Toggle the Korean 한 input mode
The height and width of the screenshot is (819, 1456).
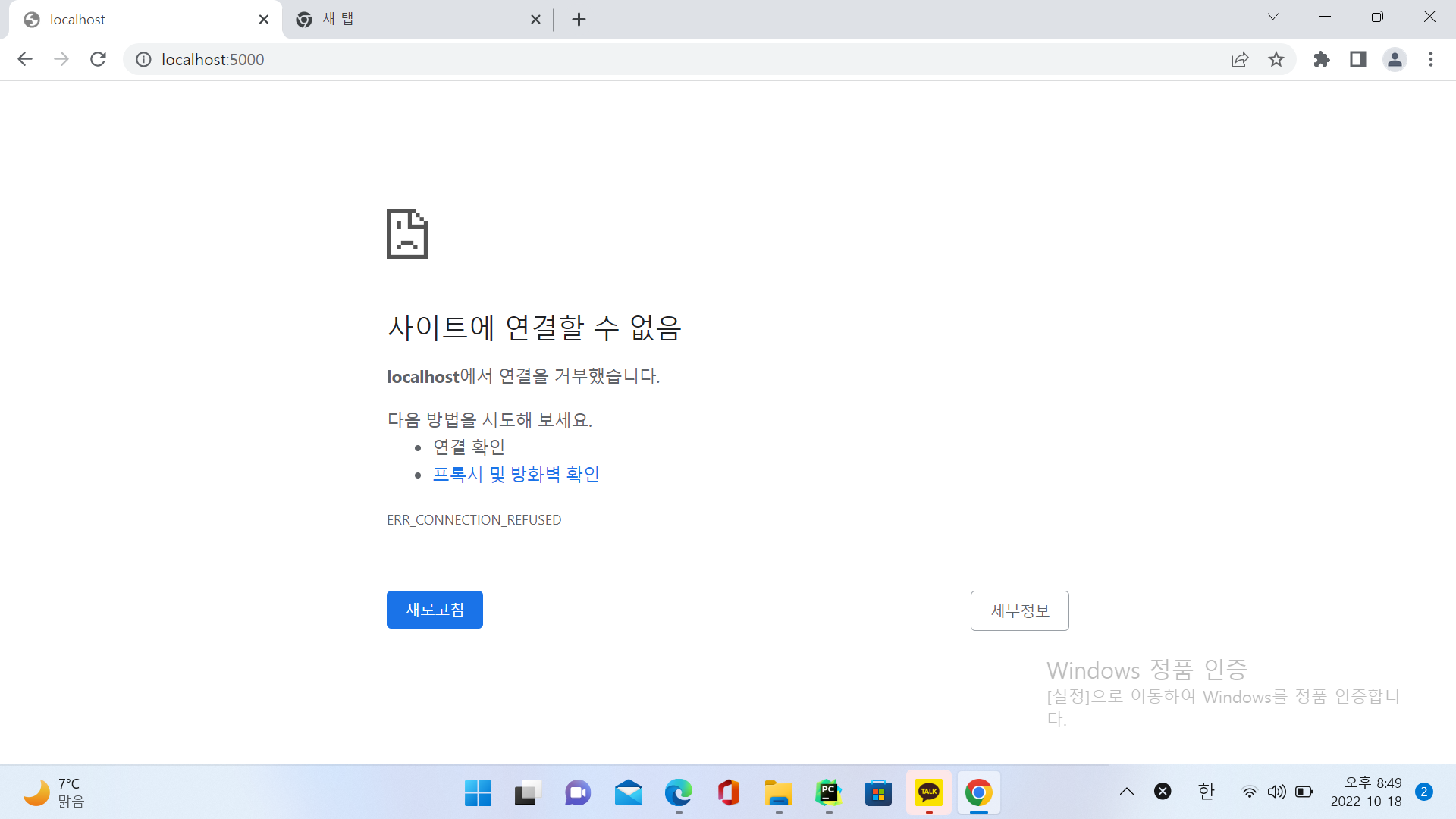tap(1206, 792)
